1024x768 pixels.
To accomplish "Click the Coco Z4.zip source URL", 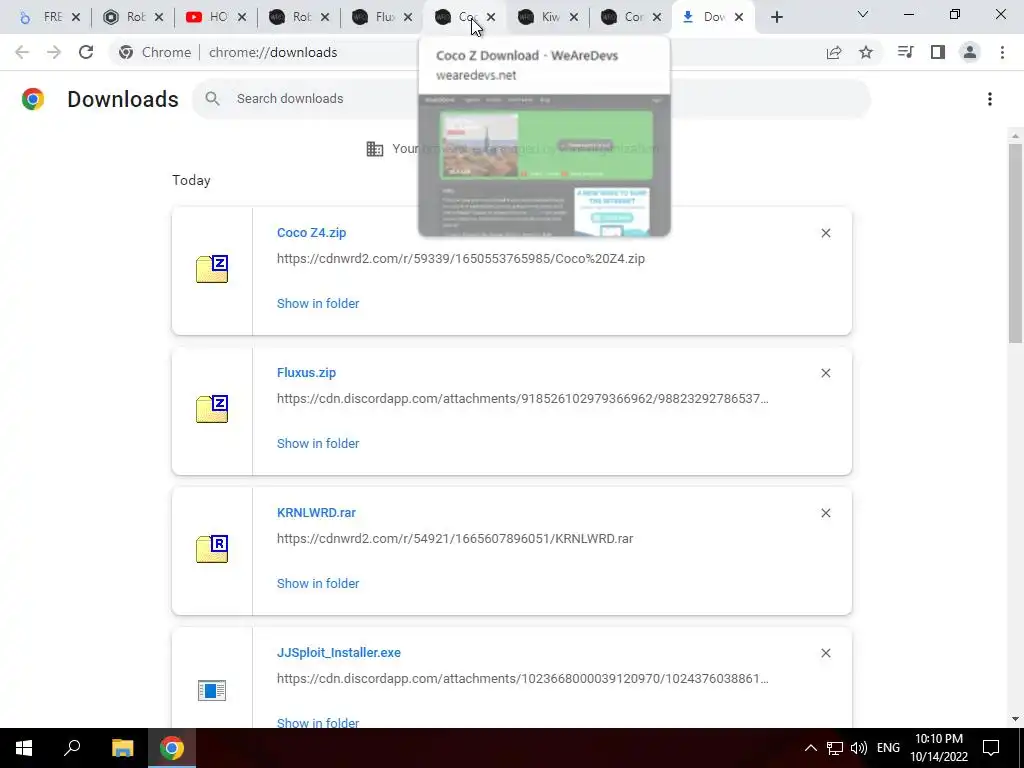I will [460, 259].
